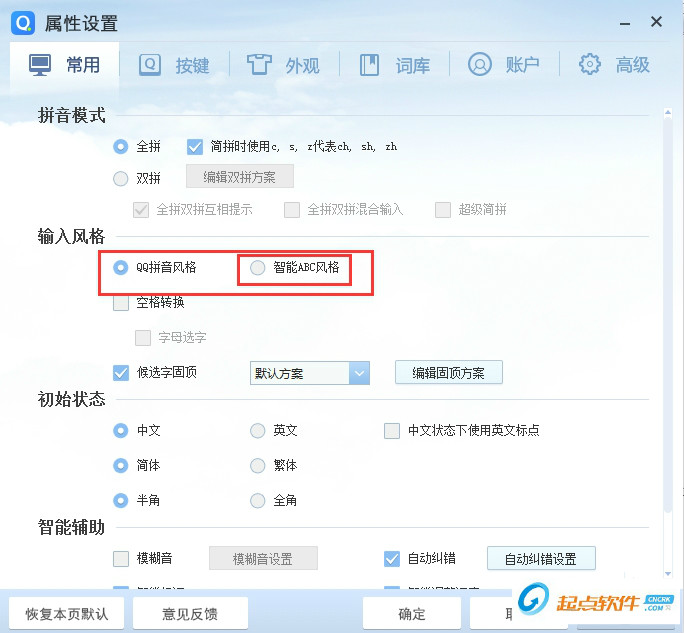
Task: Open the 高级 tab
Action: click(x=633, y=65)
